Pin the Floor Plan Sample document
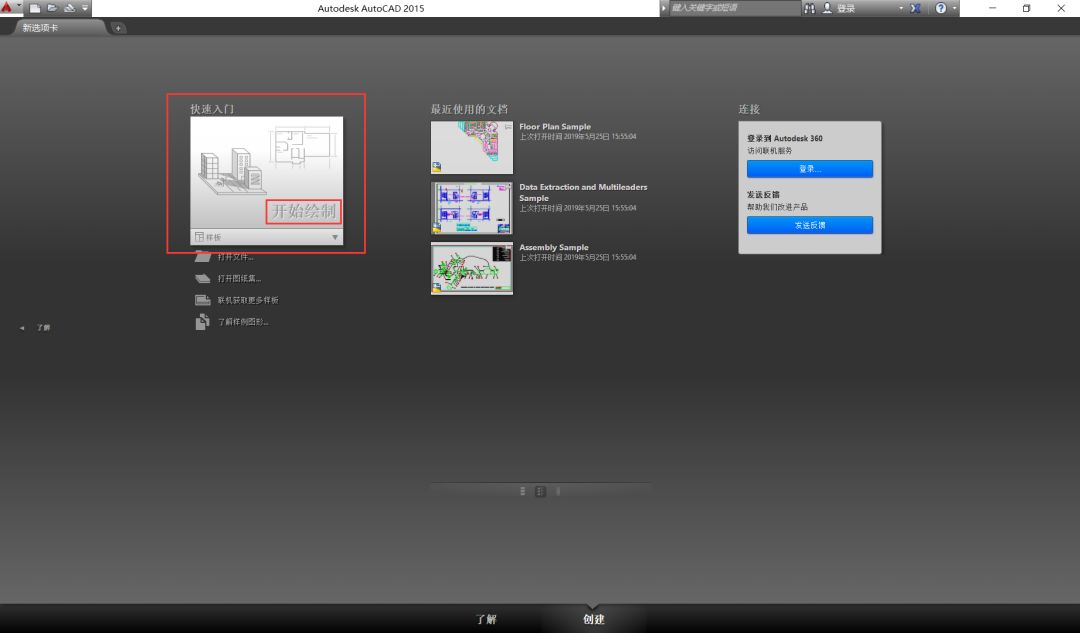 (508, 127)
